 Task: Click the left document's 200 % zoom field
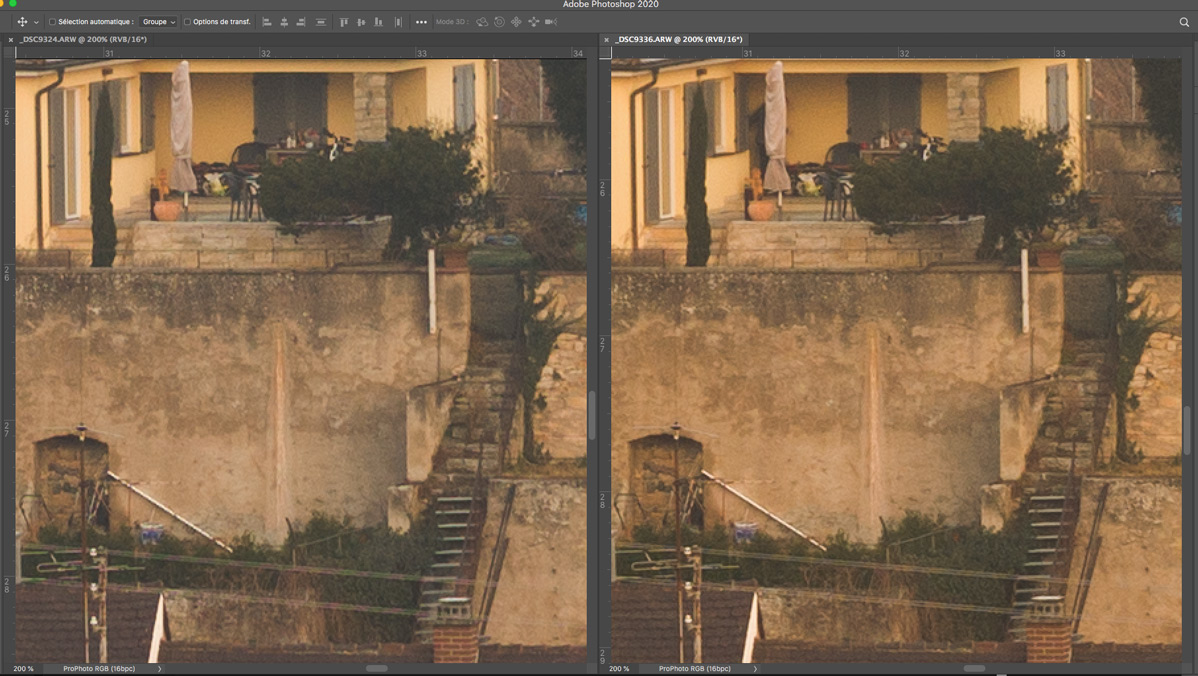click(x=24, y=668)
